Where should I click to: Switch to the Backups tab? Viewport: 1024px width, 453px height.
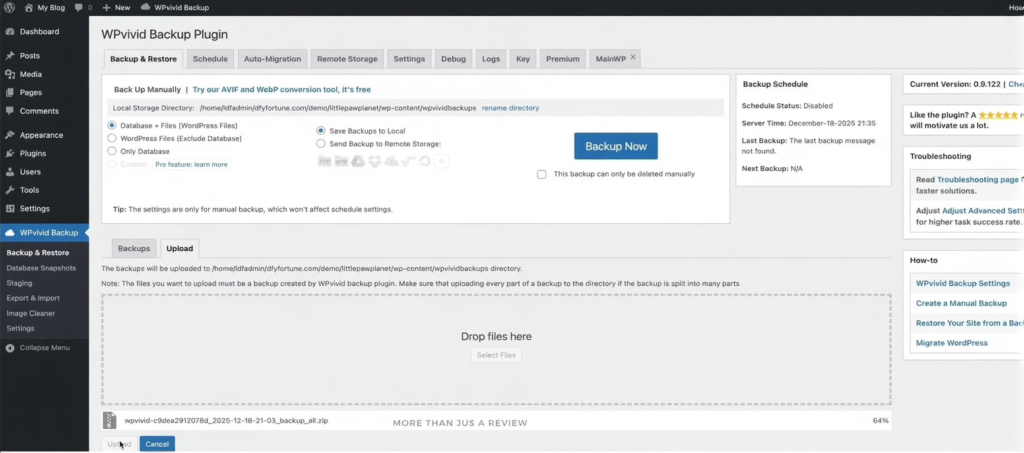click(133, 247)
